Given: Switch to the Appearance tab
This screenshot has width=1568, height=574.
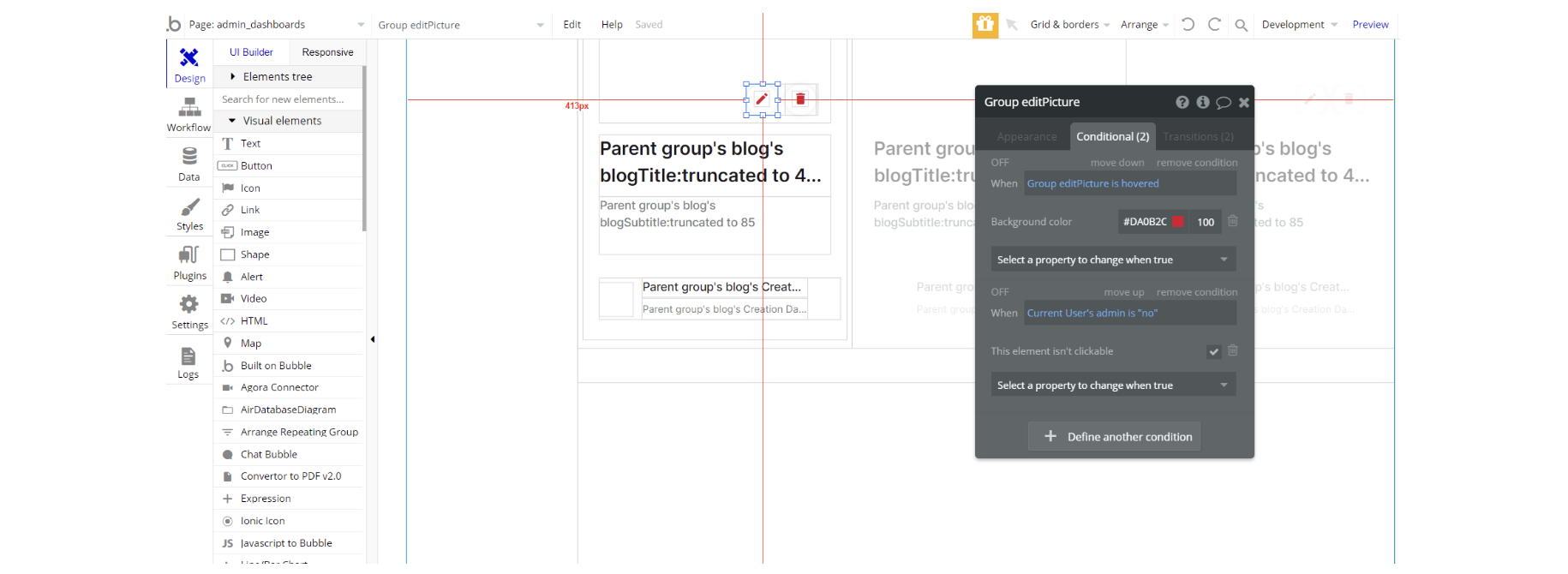Looking at the screenshot, I should coord(1026,137).
